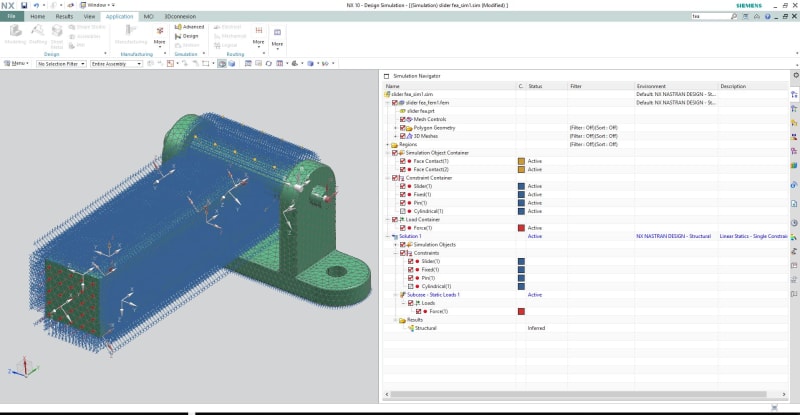Switch to the Results tab

click(x=64, y=16)
